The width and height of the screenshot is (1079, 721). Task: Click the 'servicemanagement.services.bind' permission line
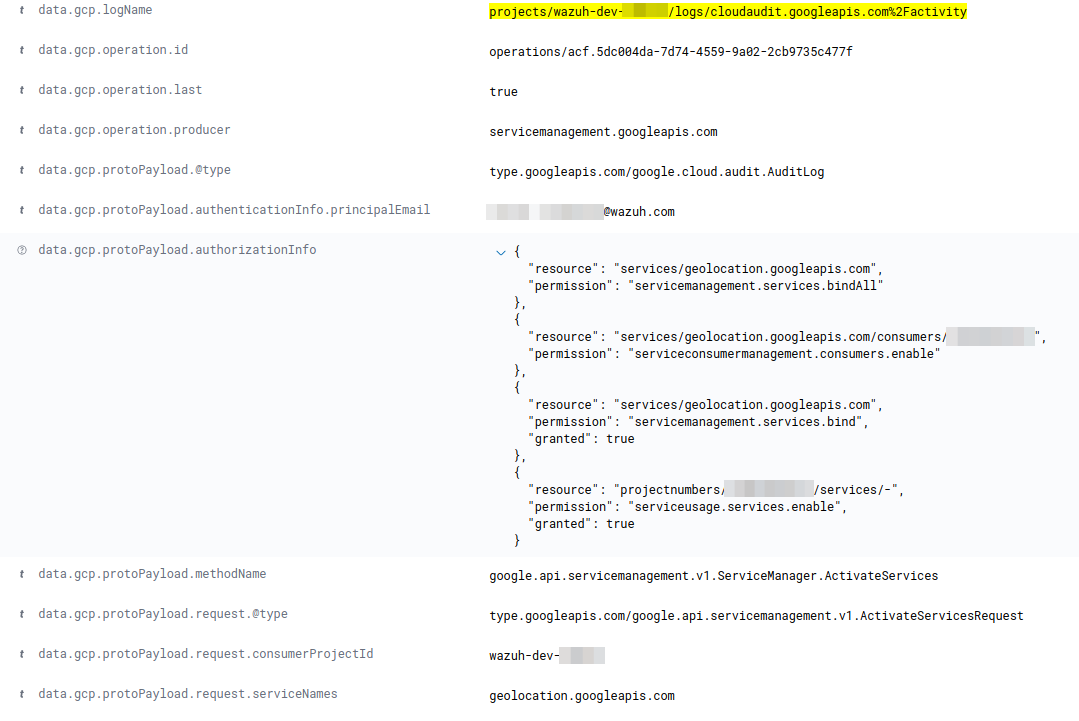tap(698, 422)
